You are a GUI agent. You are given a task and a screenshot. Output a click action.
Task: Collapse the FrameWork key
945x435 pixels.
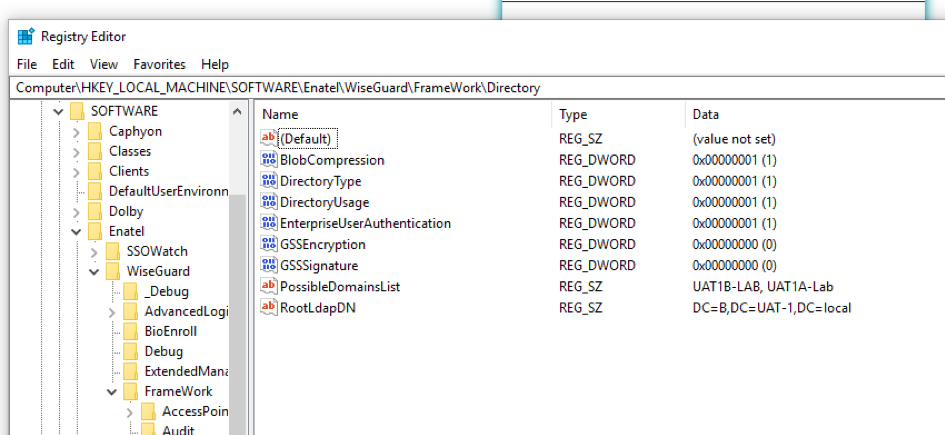click(x=112, y=392)
